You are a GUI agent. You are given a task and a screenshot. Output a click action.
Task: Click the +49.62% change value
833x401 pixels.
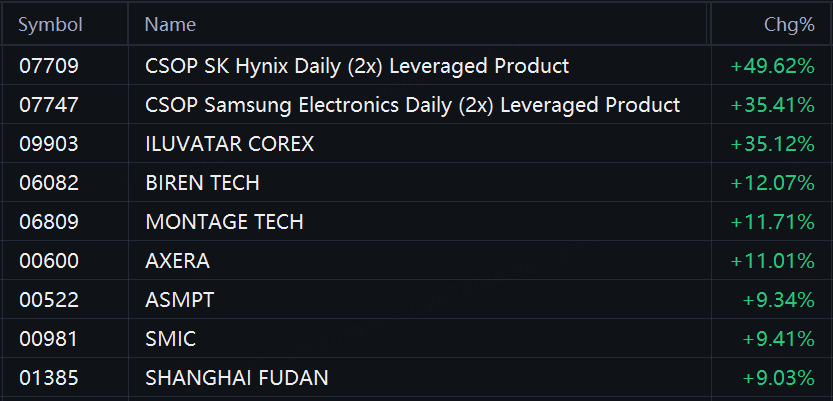click(772, 66)
